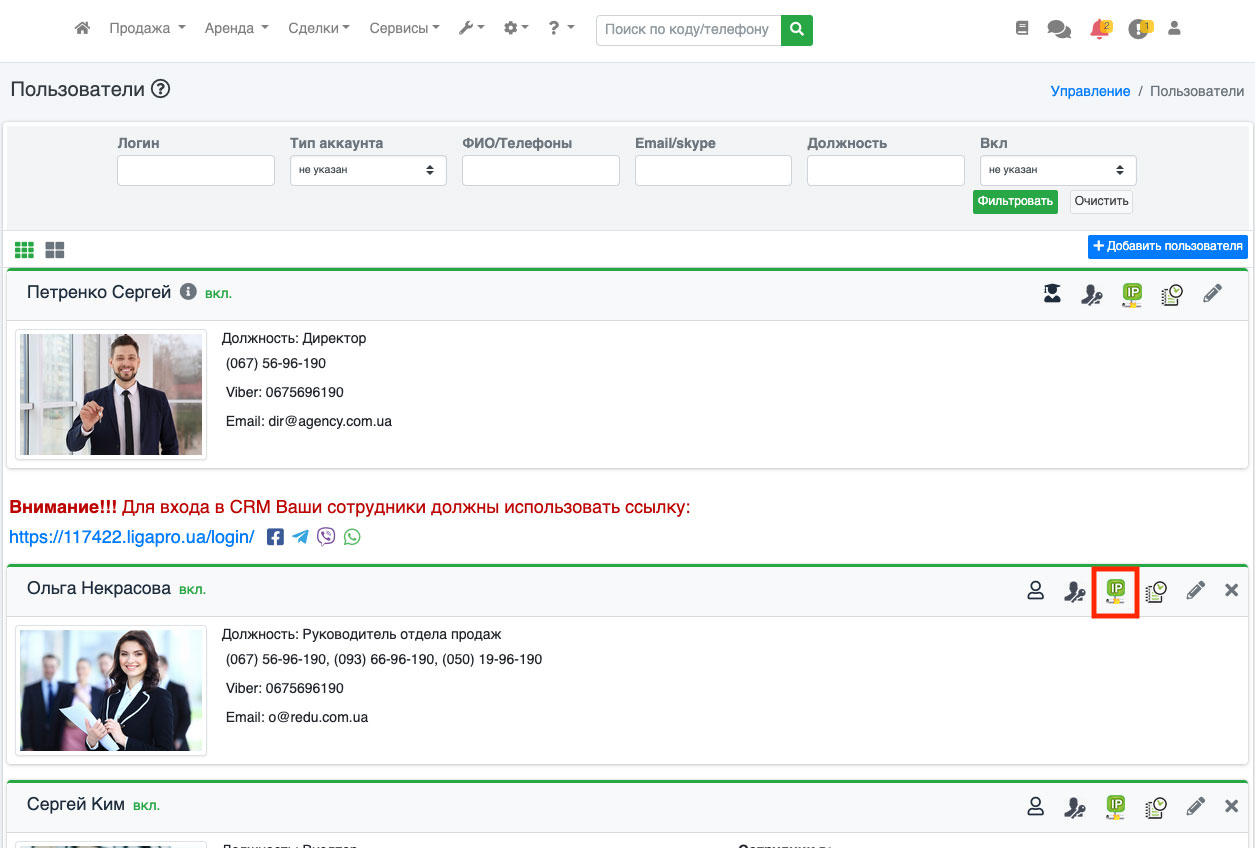The height and width of the screenshot is (848, 1255).
Task: Share login link via Viber icon
Action: 326,537
